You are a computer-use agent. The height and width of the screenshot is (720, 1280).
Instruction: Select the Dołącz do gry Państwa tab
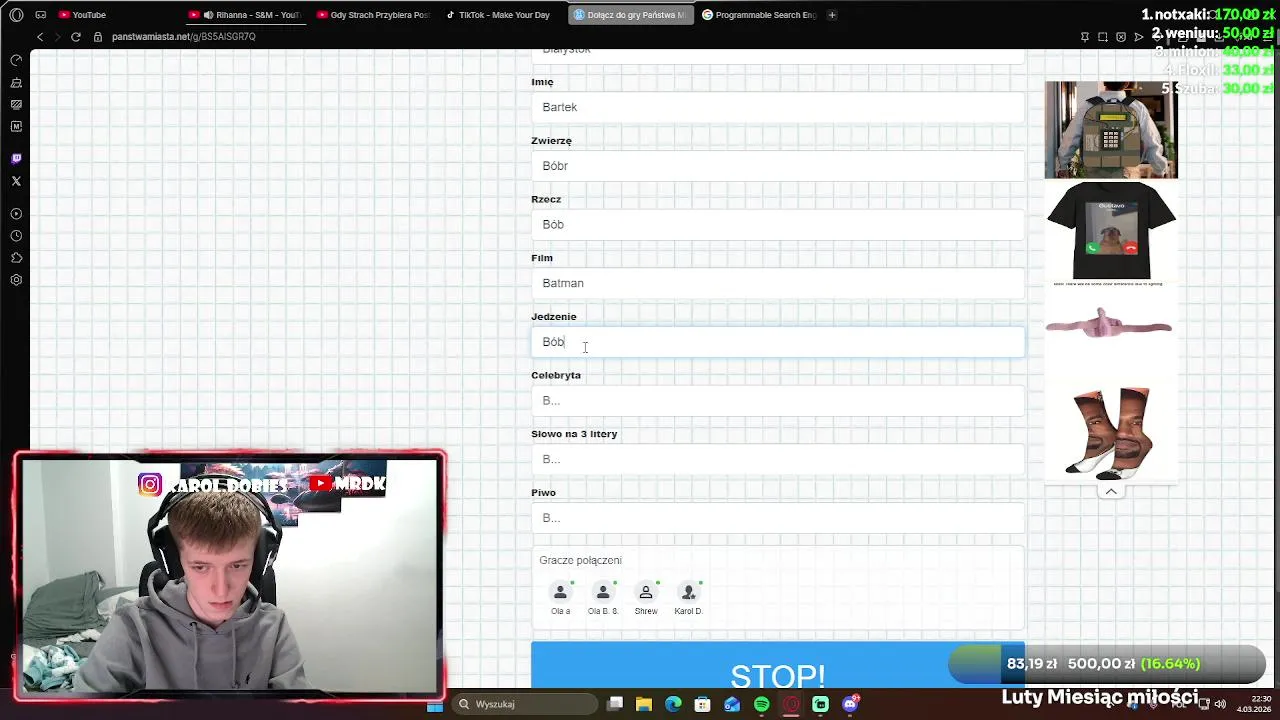coord(630,15)
